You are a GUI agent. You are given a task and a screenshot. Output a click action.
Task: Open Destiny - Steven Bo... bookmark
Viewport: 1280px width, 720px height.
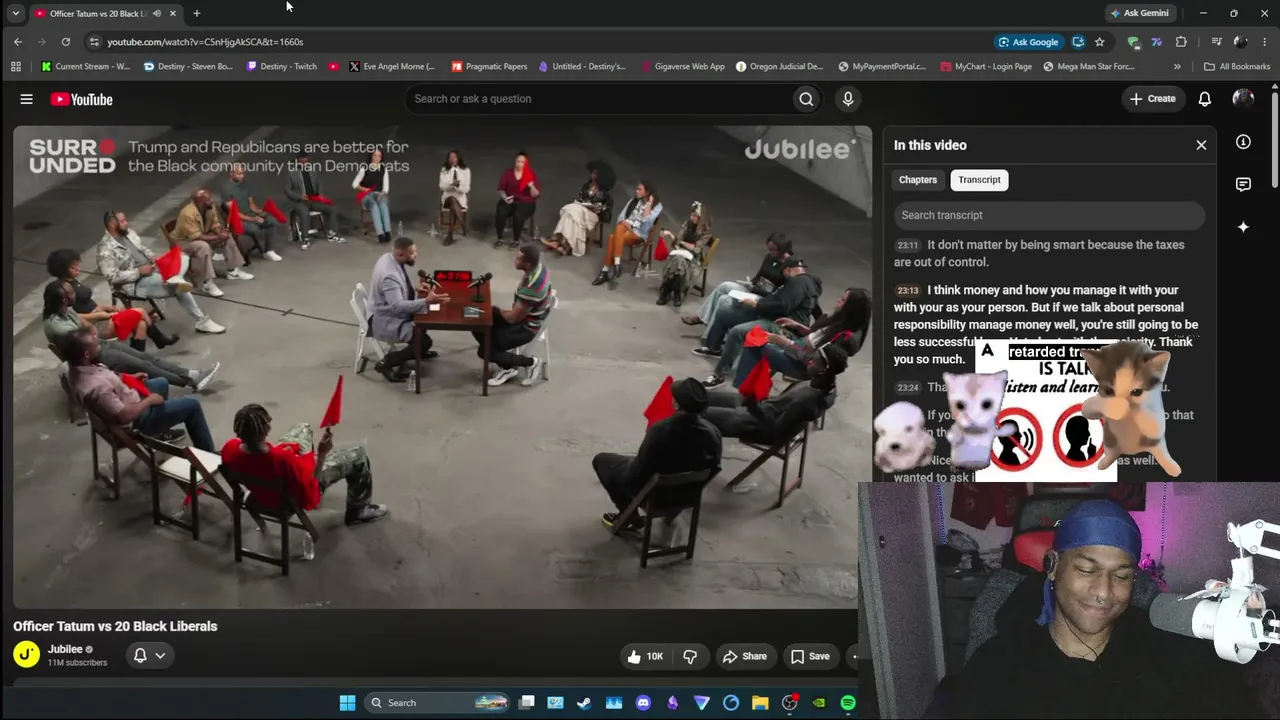(188, 67)
